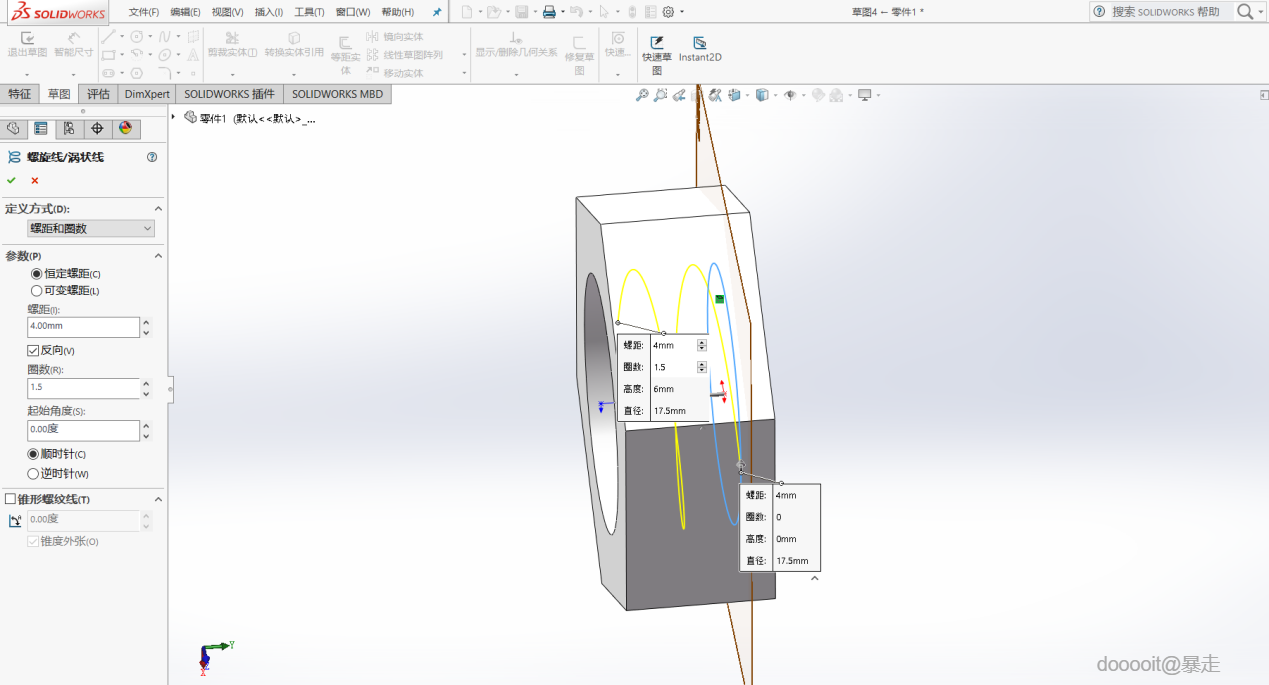
Task: Enable the 锥形螺纹线 checkbox
Action: coord(10,499)
